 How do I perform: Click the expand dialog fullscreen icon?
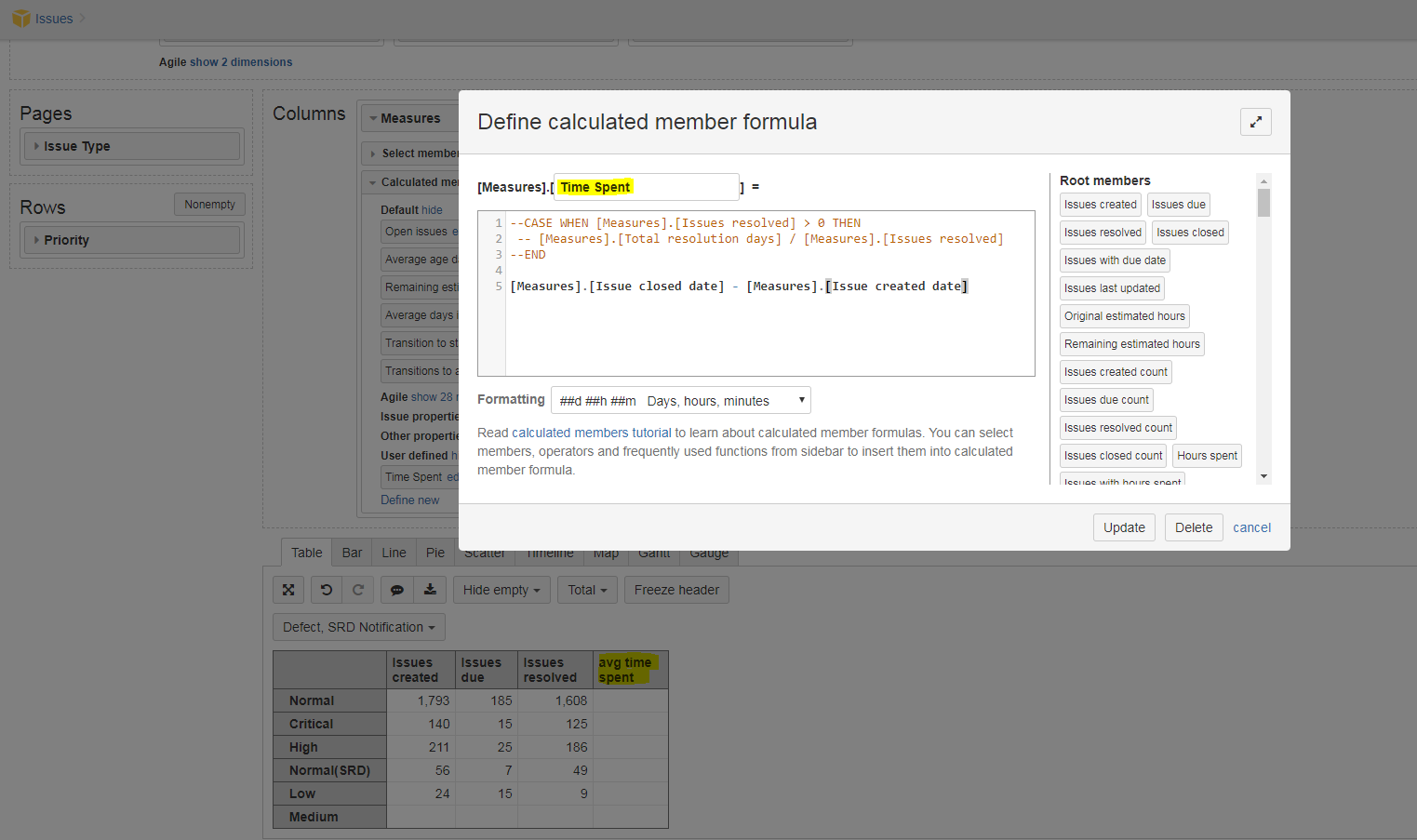point(1255,122)
